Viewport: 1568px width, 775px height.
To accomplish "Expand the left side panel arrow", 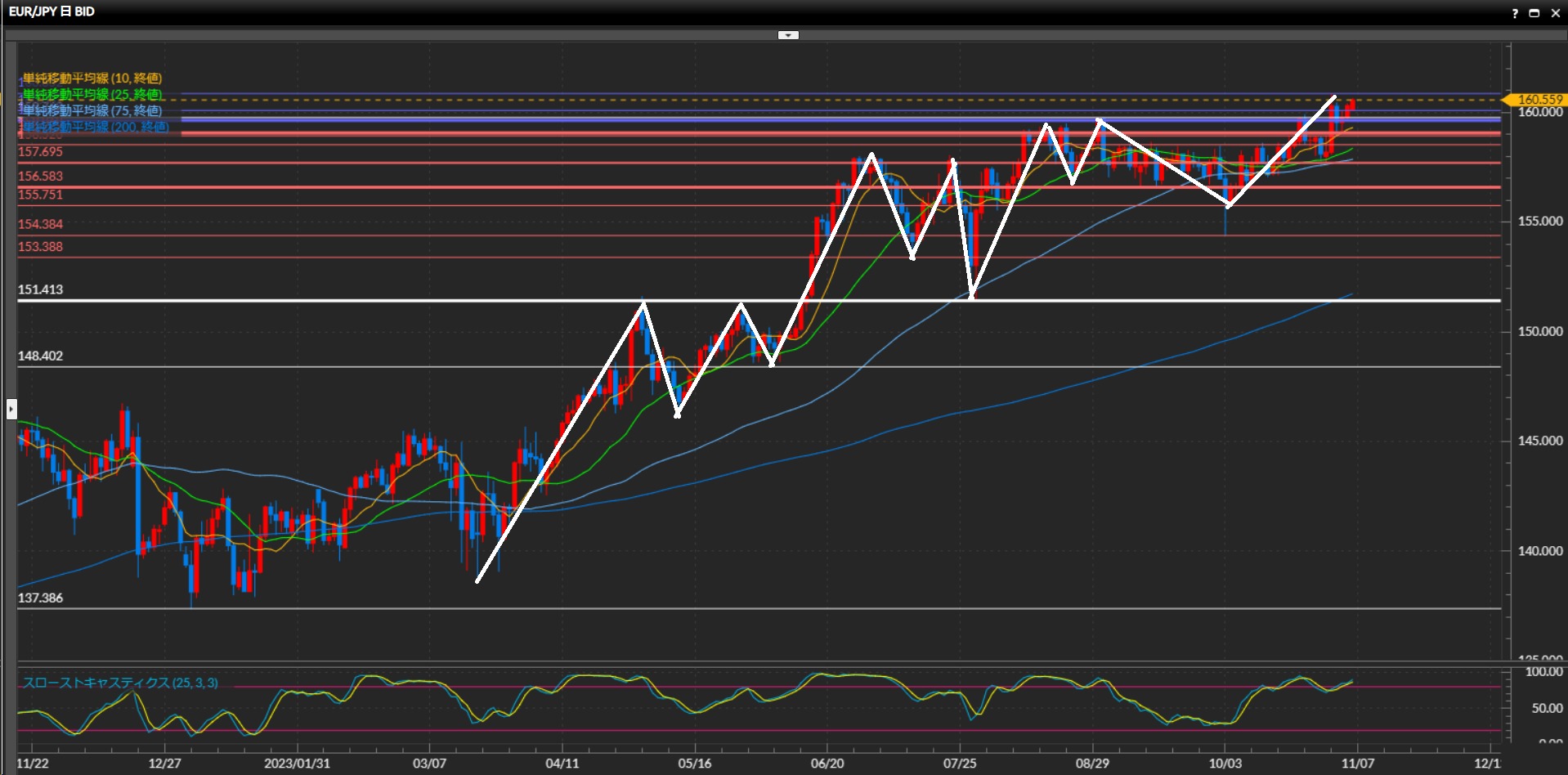I will tap(11, 408).
